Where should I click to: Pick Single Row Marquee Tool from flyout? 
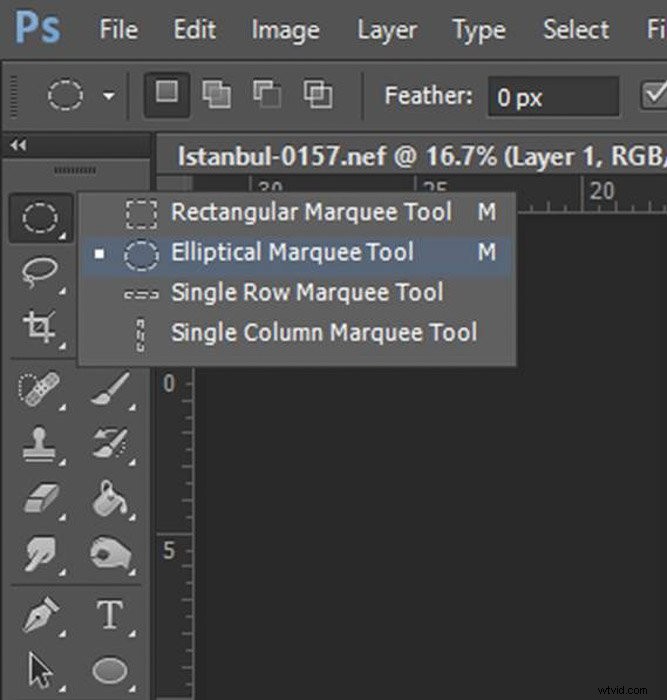tap(297, 293)
